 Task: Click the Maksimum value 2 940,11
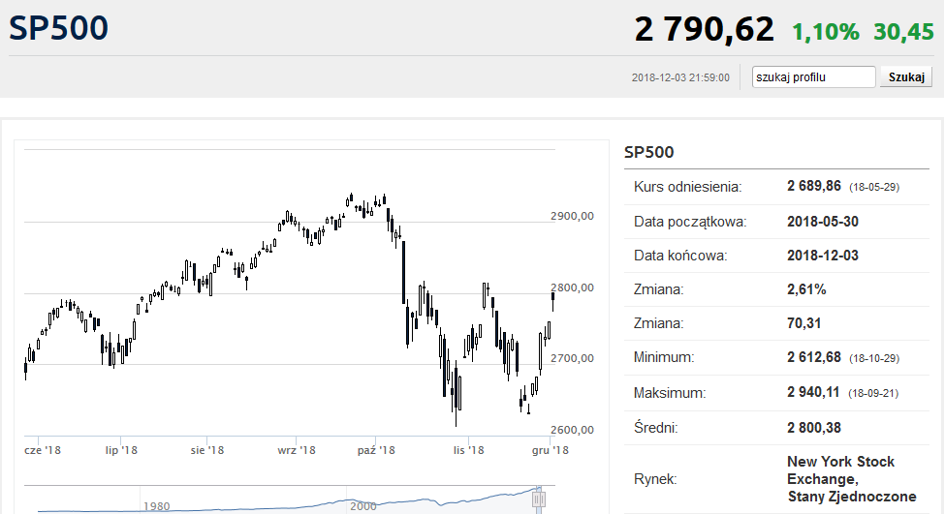813,393
